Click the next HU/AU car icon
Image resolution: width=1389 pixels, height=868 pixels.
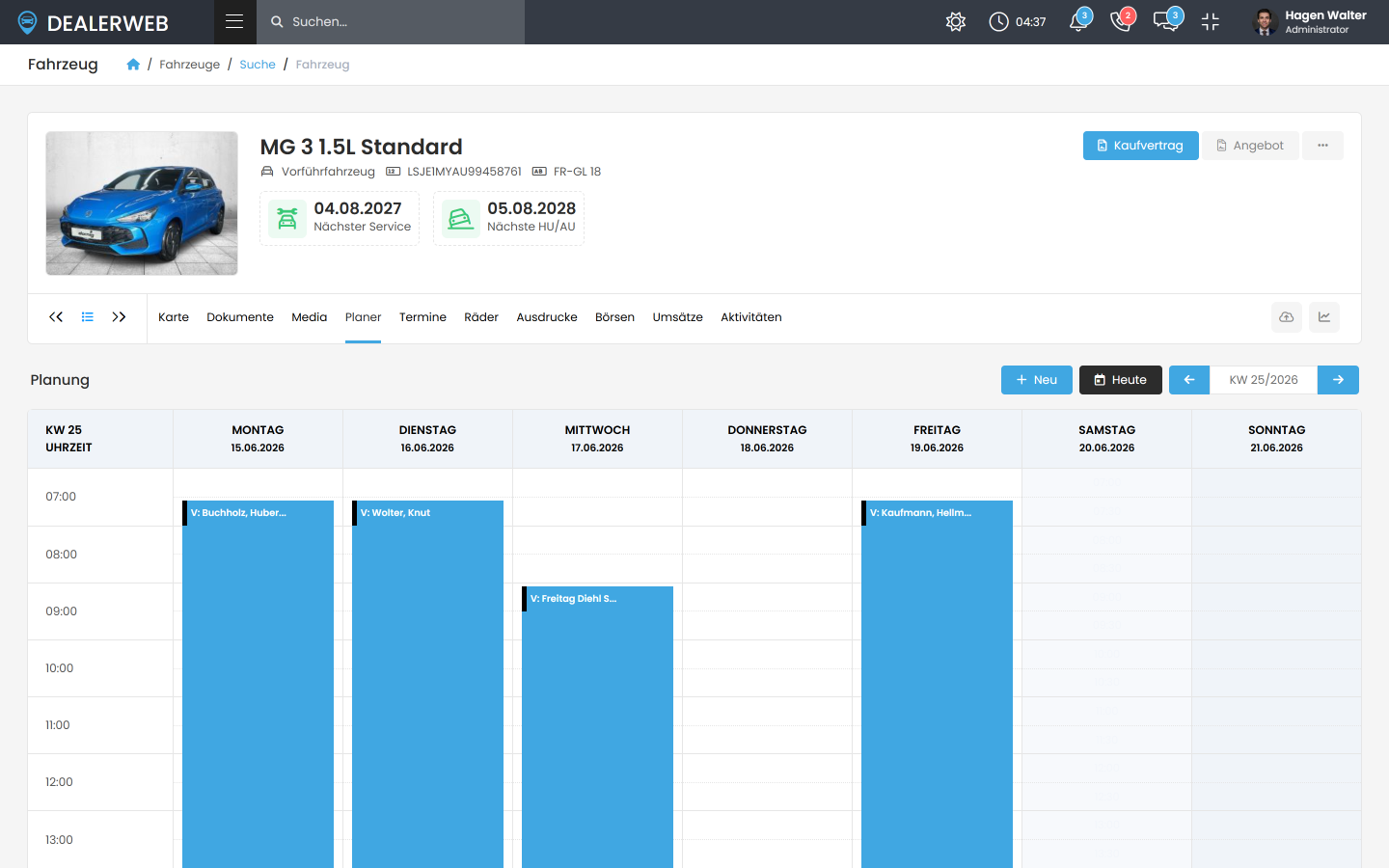(x=461, y=219)
